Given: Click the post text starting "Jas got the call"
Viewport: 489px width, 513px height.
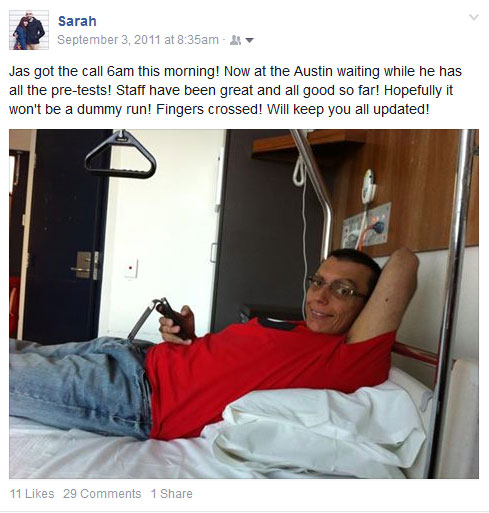Looking at the screenshot, I should pyautogui.click(x=235, y=90).
